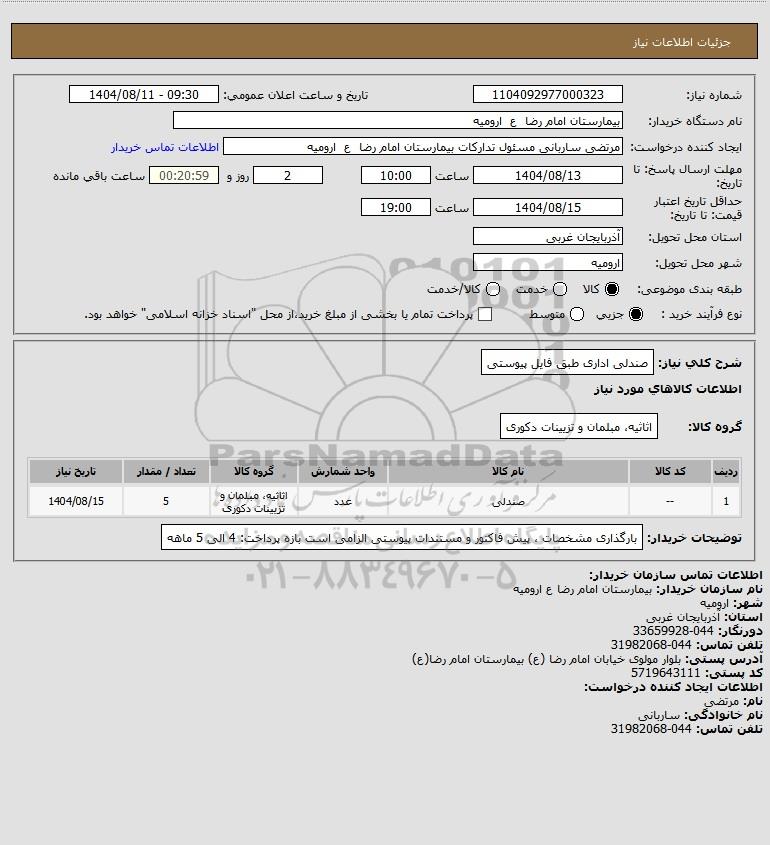Click the buyer notes text field

click(402, 538)
